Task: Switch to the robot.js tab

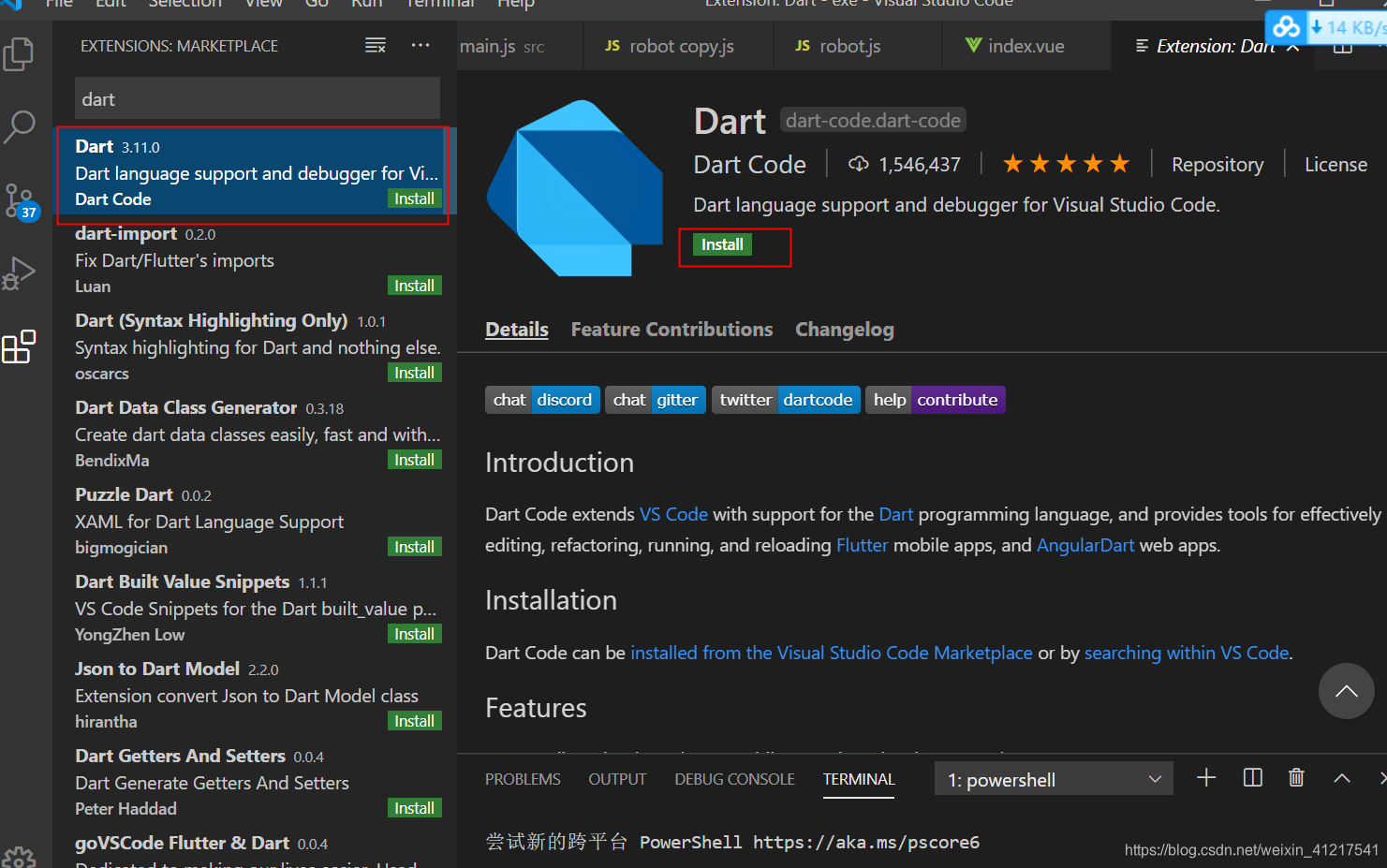Action: [857, 47]
